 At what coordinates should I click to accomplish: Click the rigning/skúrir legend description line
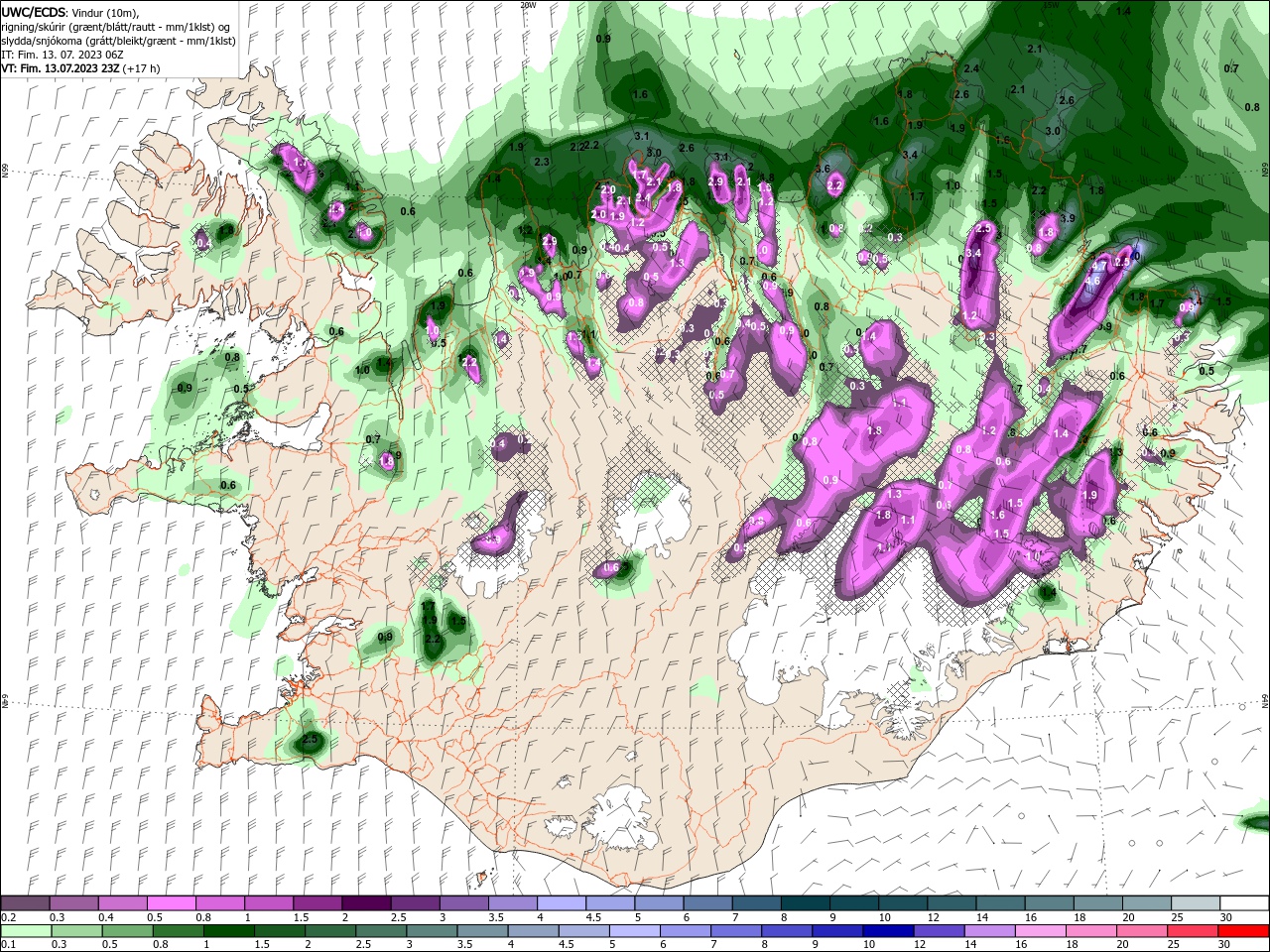(x=116, y=26)
